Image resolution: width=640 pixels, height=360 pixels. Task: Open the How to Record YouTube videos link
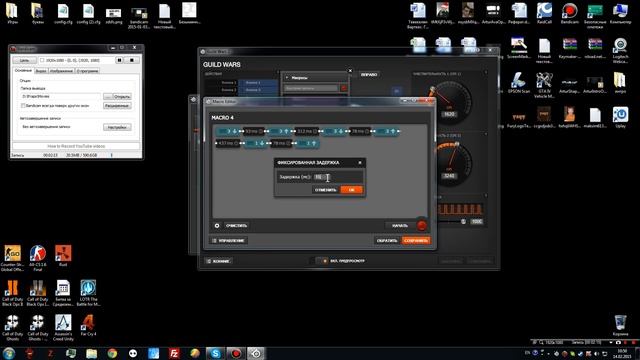coord(76,146)
